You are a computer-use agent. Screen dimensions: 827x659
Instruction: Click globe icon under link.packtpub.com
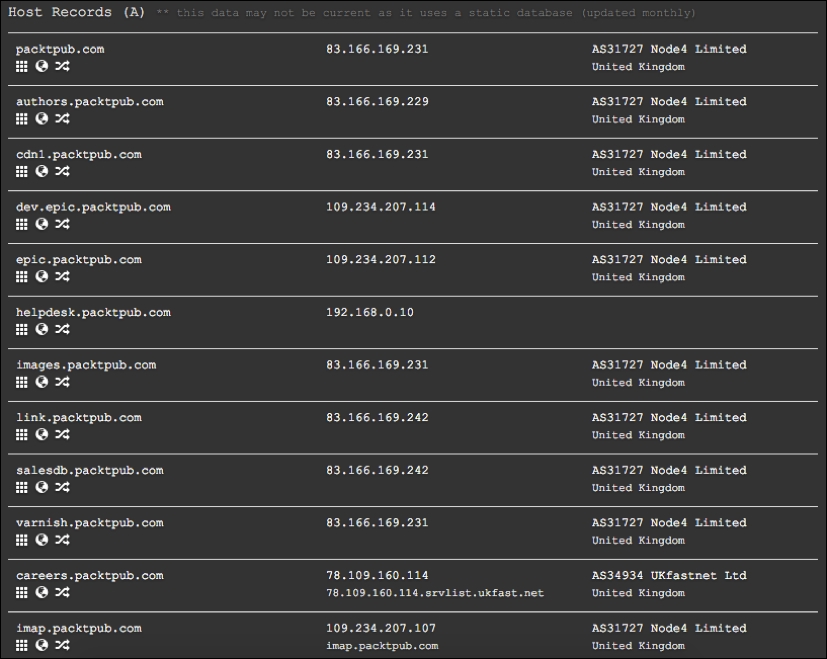point(42,434)
